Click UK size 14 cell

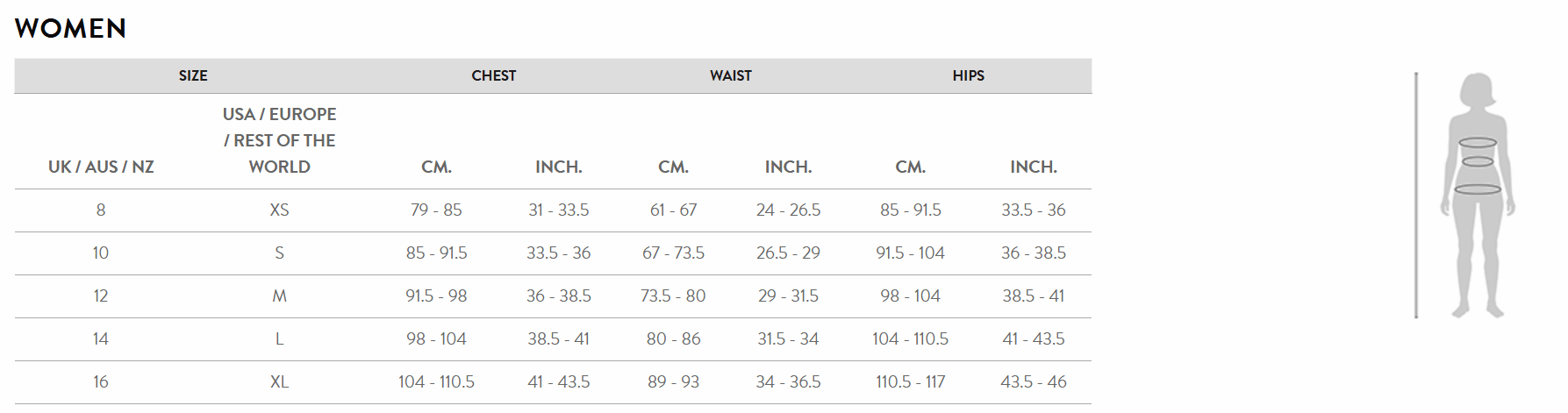(101, 338)
